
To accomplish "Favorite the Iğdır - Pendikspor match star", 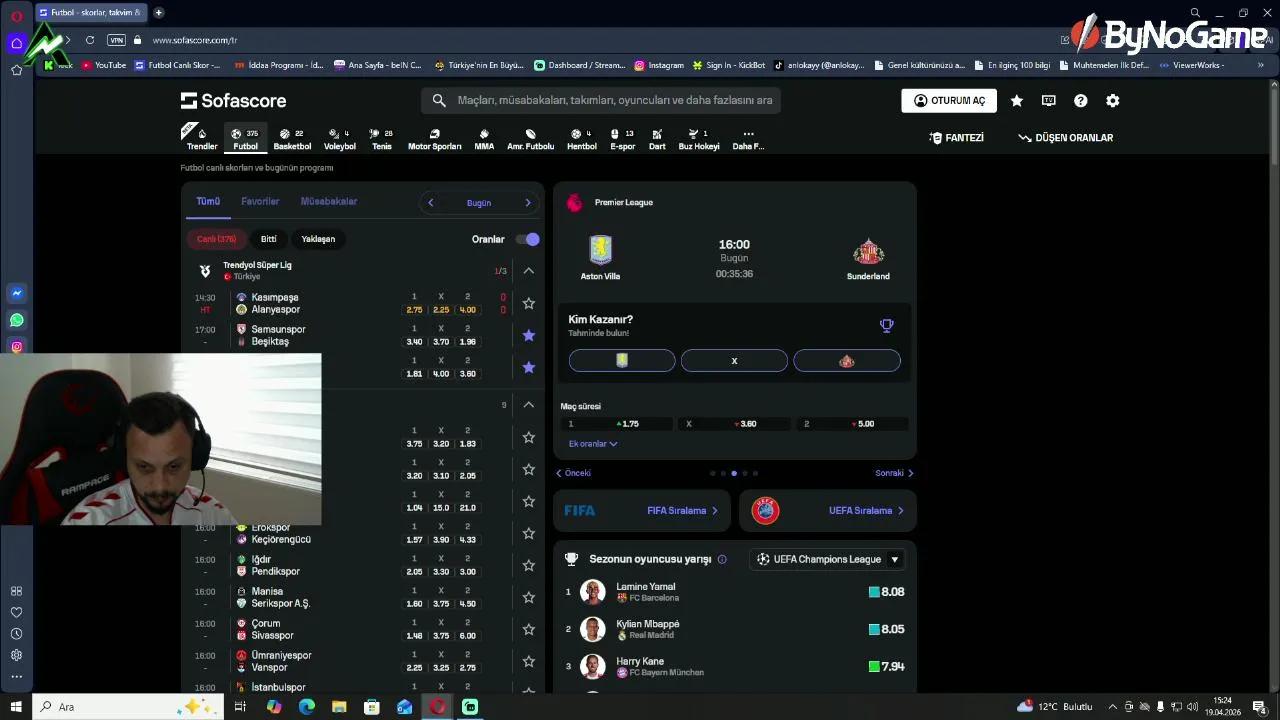I will tap(529, 565).
